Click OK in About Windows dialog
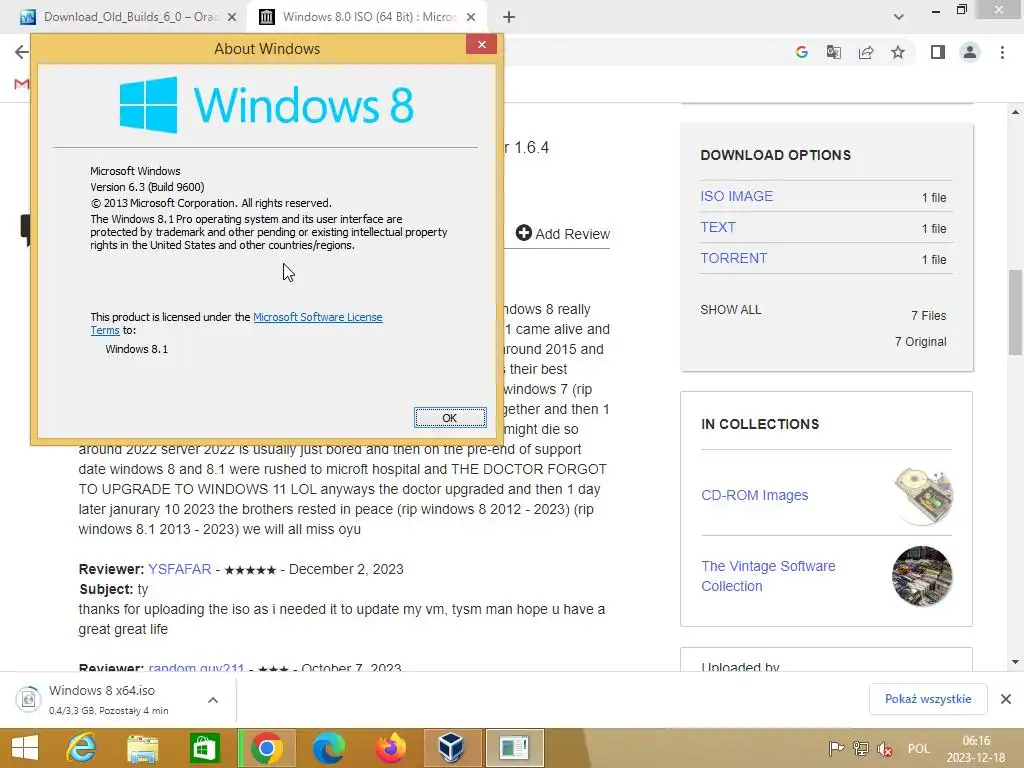 coord(450,418)
